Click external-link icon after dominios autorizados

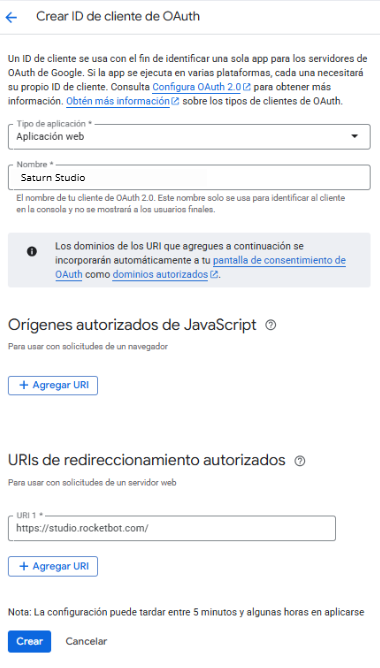pos(214,275)
